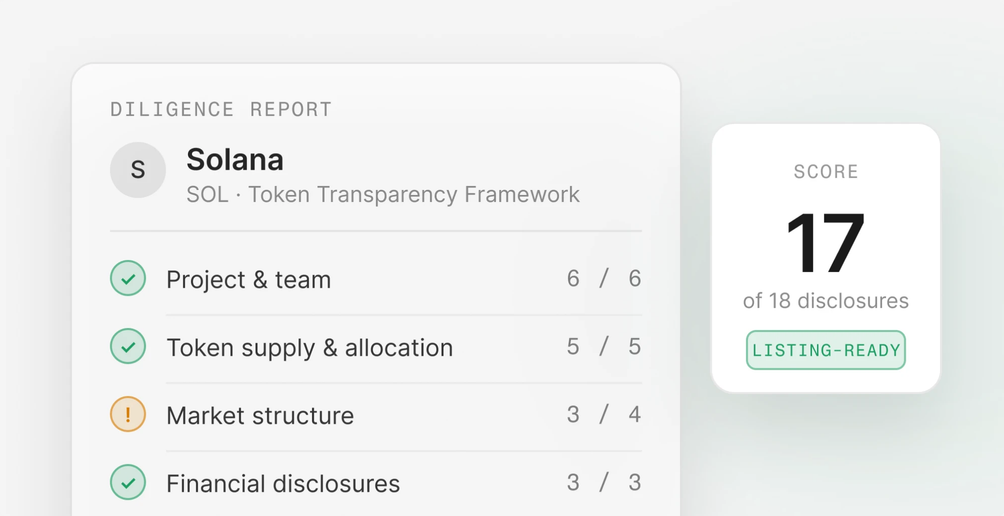Click the Solana avatar circle with S
The image size is (1004, 516).
point(138,170)
